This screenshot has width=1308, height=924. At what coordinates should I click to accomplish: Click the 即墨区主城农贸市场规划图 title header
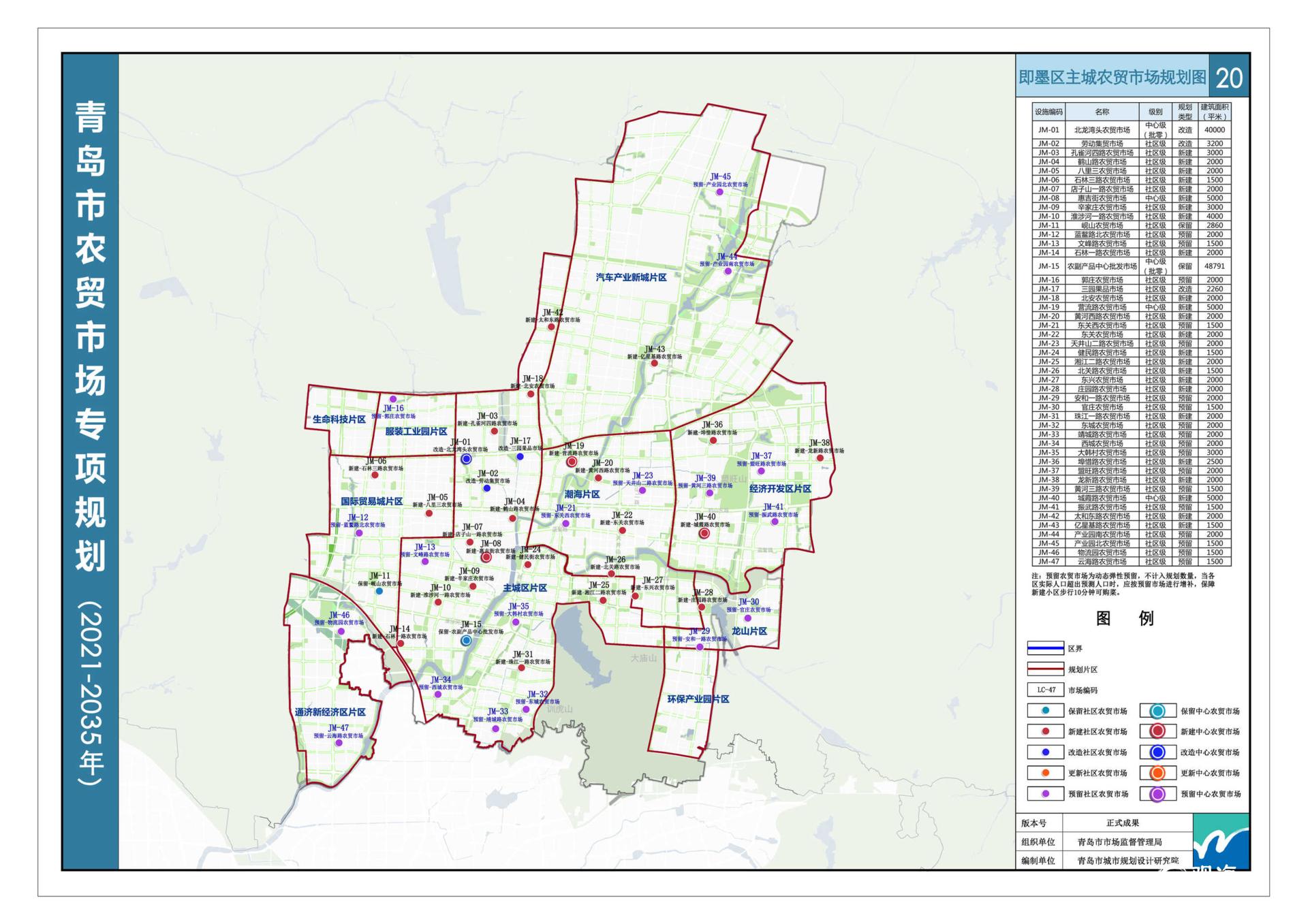coord(1112,77)
